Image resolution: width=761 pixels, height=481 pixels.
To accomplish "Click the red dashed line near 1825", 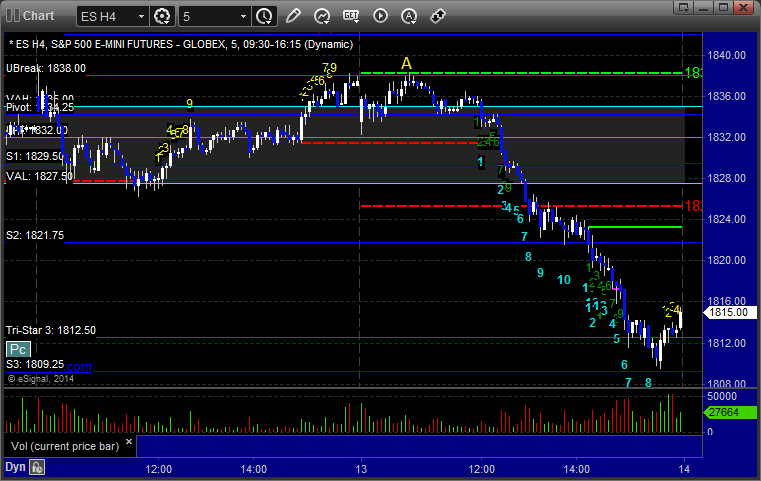I will pos(522,206).
